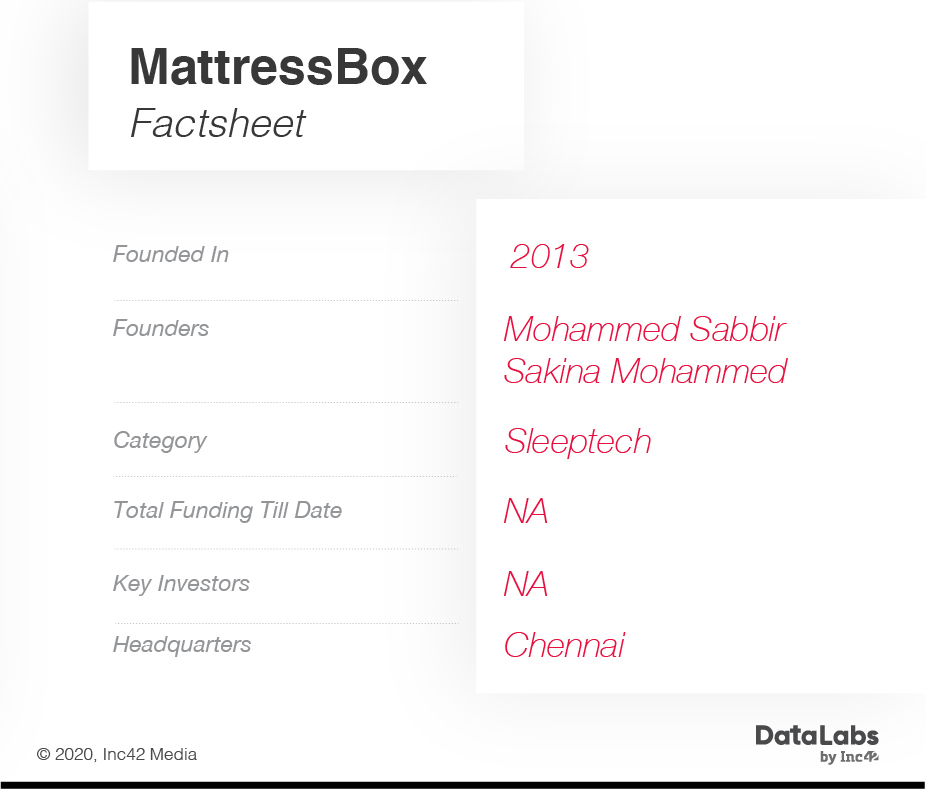The height and width of the screenshot is (789, 926).
Task: Click the NA value for key investors
Action: (x=525, y=585)
